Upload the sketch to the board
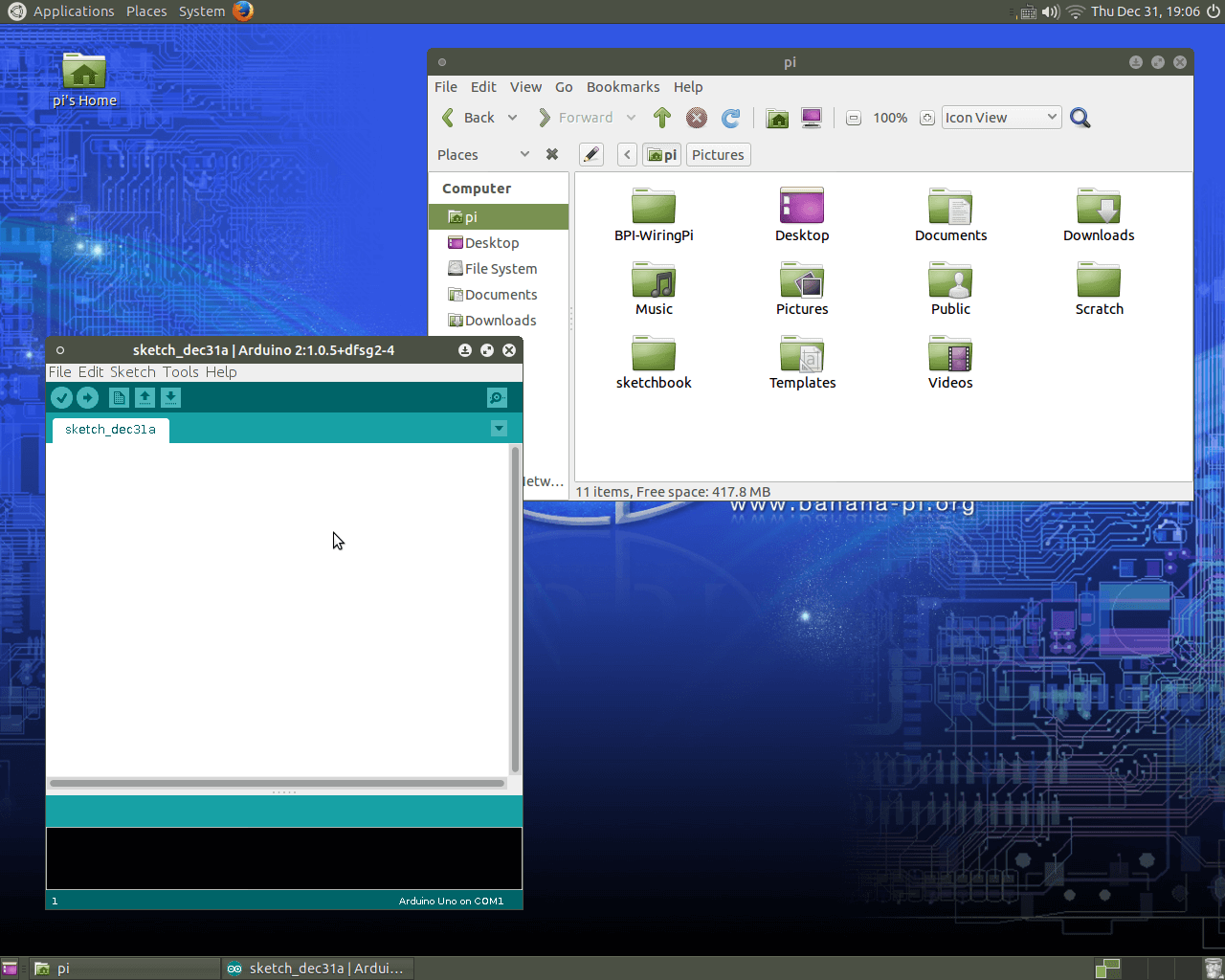 point(87,397)
